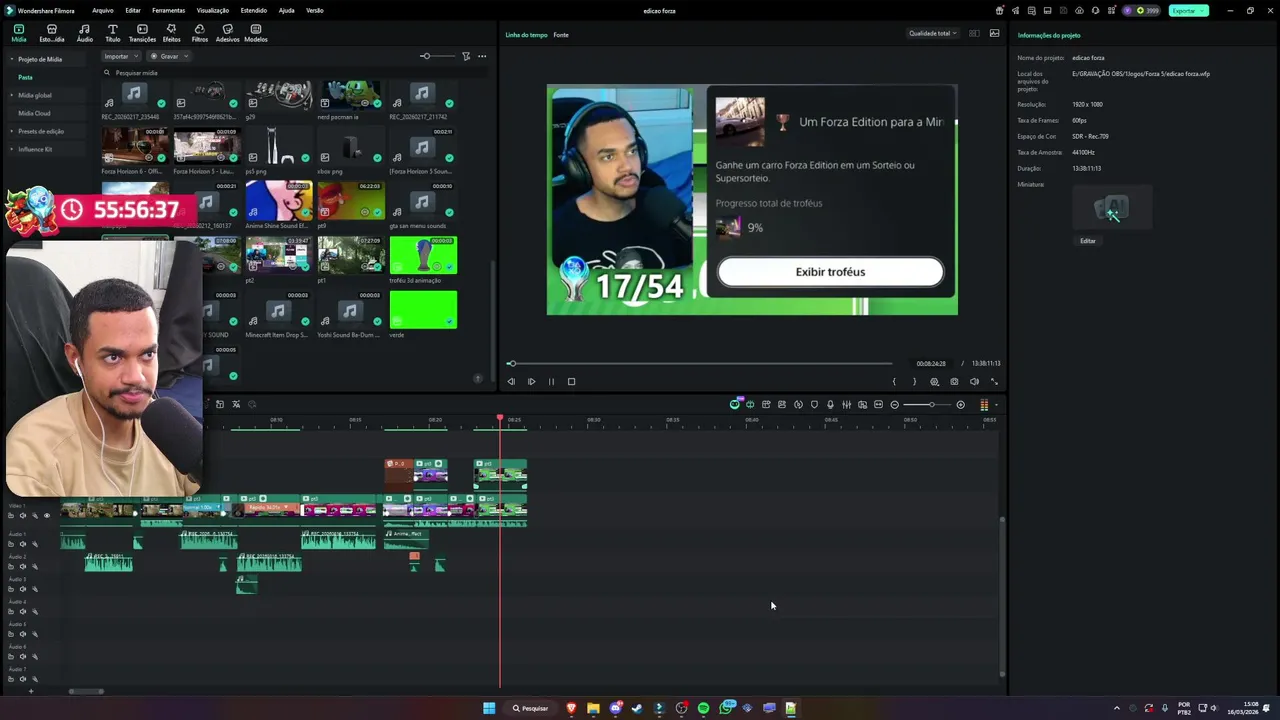
Task: Click the mark-in curly bracket icon
Action: [894, 381]
